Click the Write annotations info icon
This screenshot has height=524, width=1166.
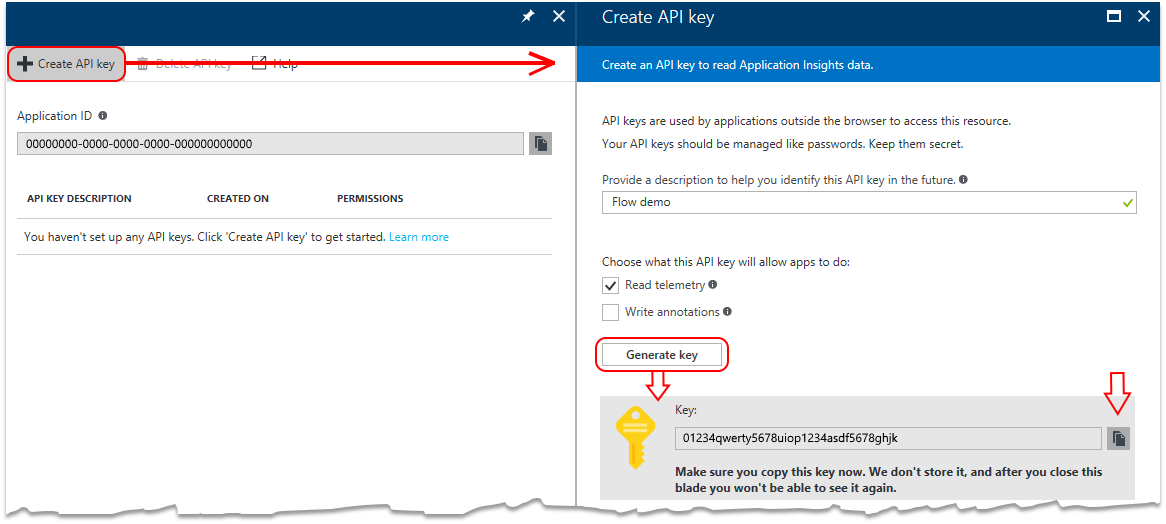coord(727,312)
